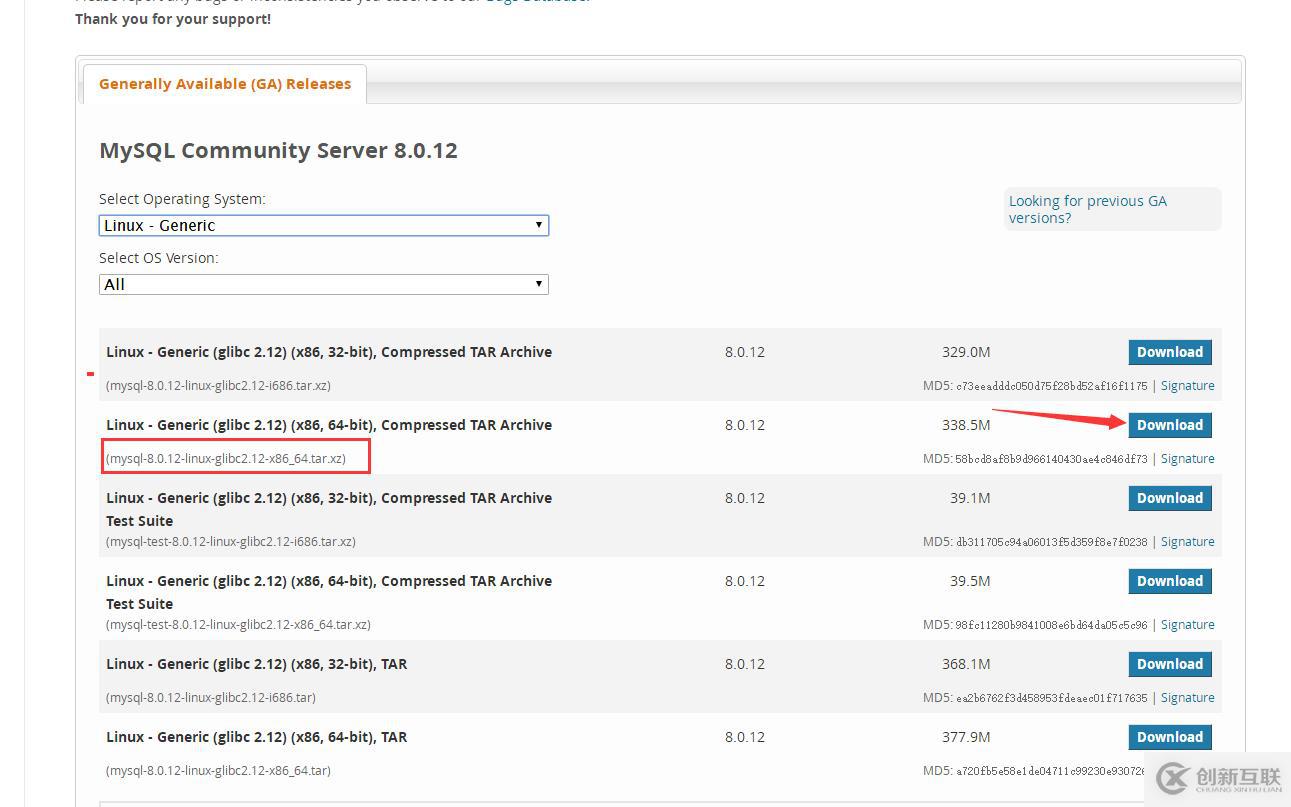
Task: Click the MD5 checksum for the 338.5M archive
Action: 1035,459
